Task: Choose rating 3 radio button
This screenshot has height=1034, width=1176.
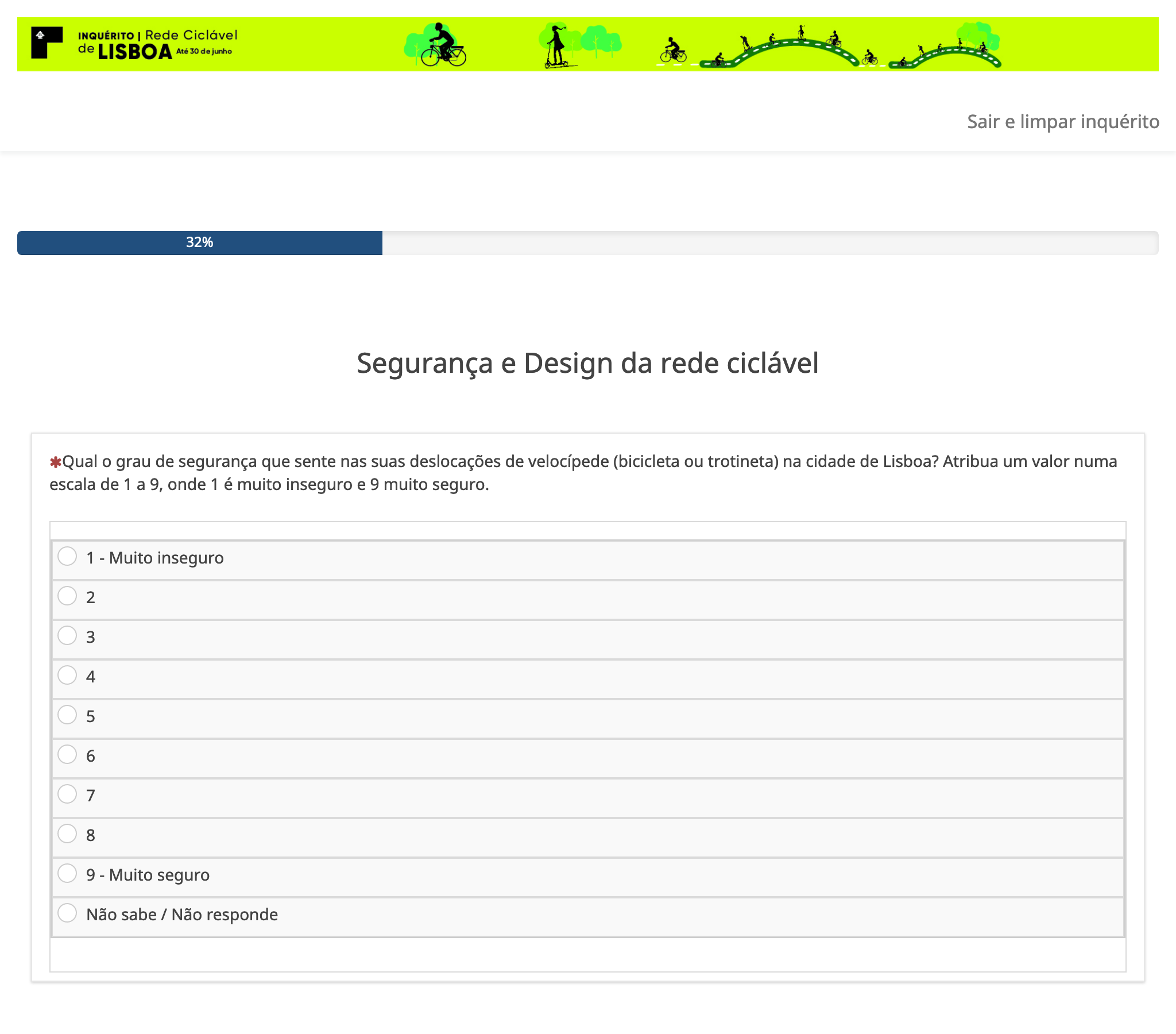Action: coord(67,636)
